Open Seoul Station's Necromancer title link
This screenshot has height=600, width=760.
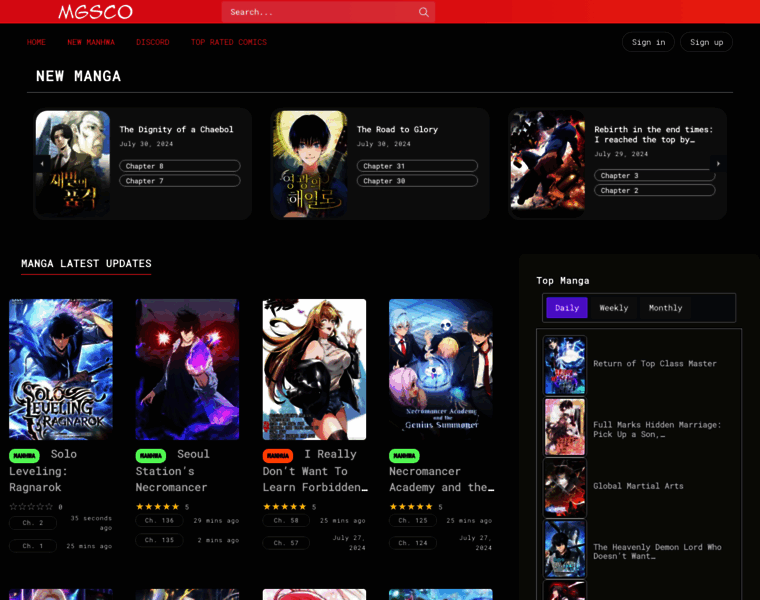coord(173,471)
